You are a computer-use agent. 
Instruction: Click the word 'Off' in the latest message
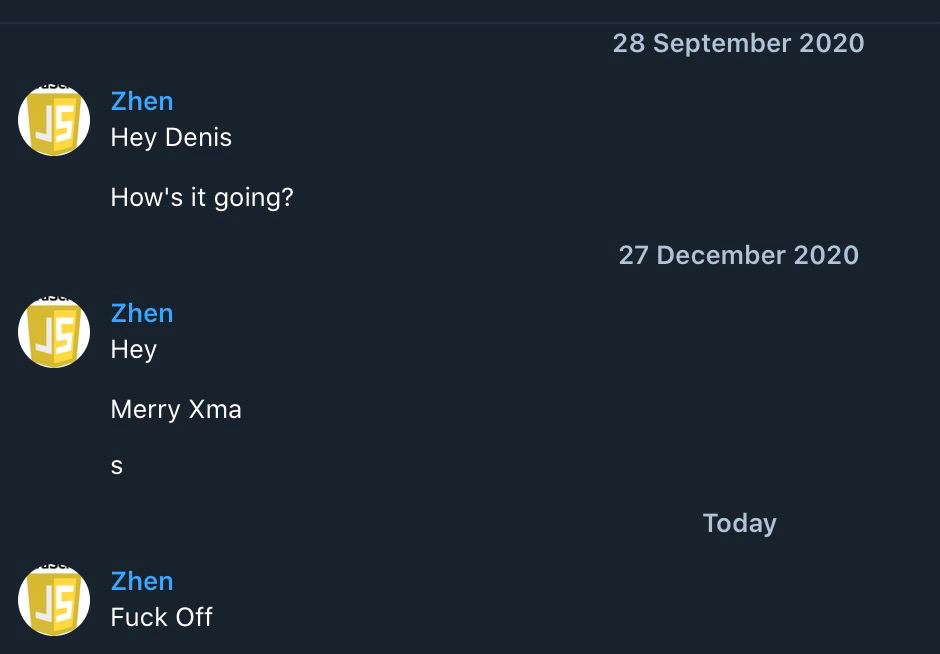point(194,617)
